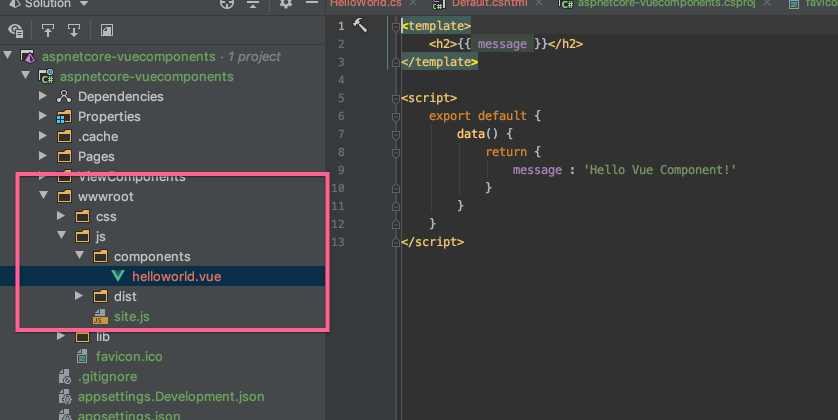This screenshot has width=838, height=420.
Task: Click the .cache folder icon
Action: point(64,136)
